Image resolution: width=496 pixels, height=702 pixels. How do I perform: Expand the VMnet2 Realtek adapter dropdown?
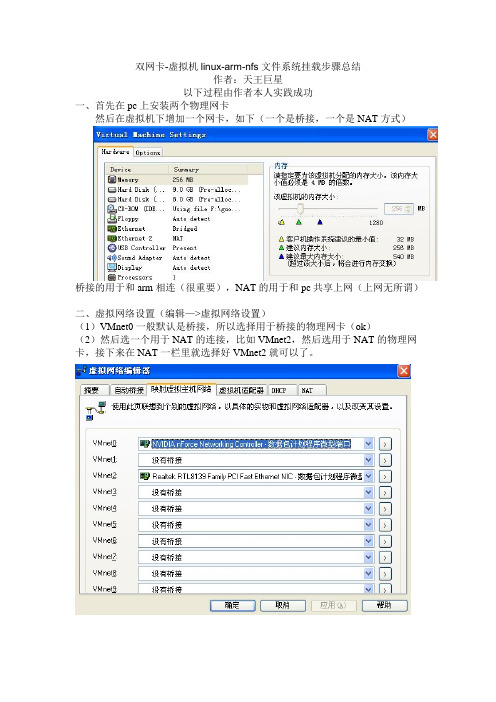click(368, 476)
